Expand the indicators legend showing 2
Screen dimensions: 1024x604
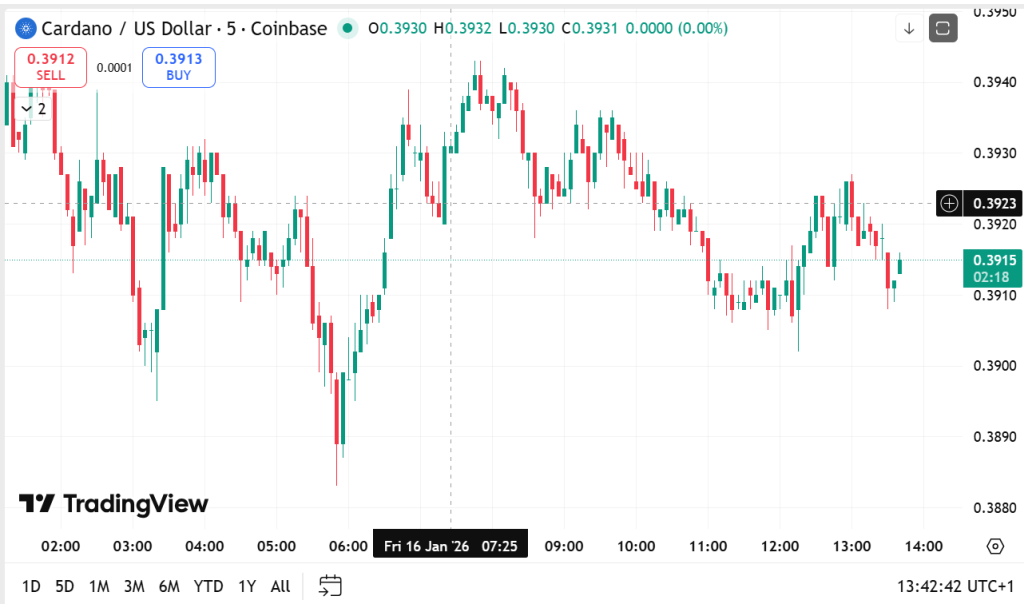33,108
